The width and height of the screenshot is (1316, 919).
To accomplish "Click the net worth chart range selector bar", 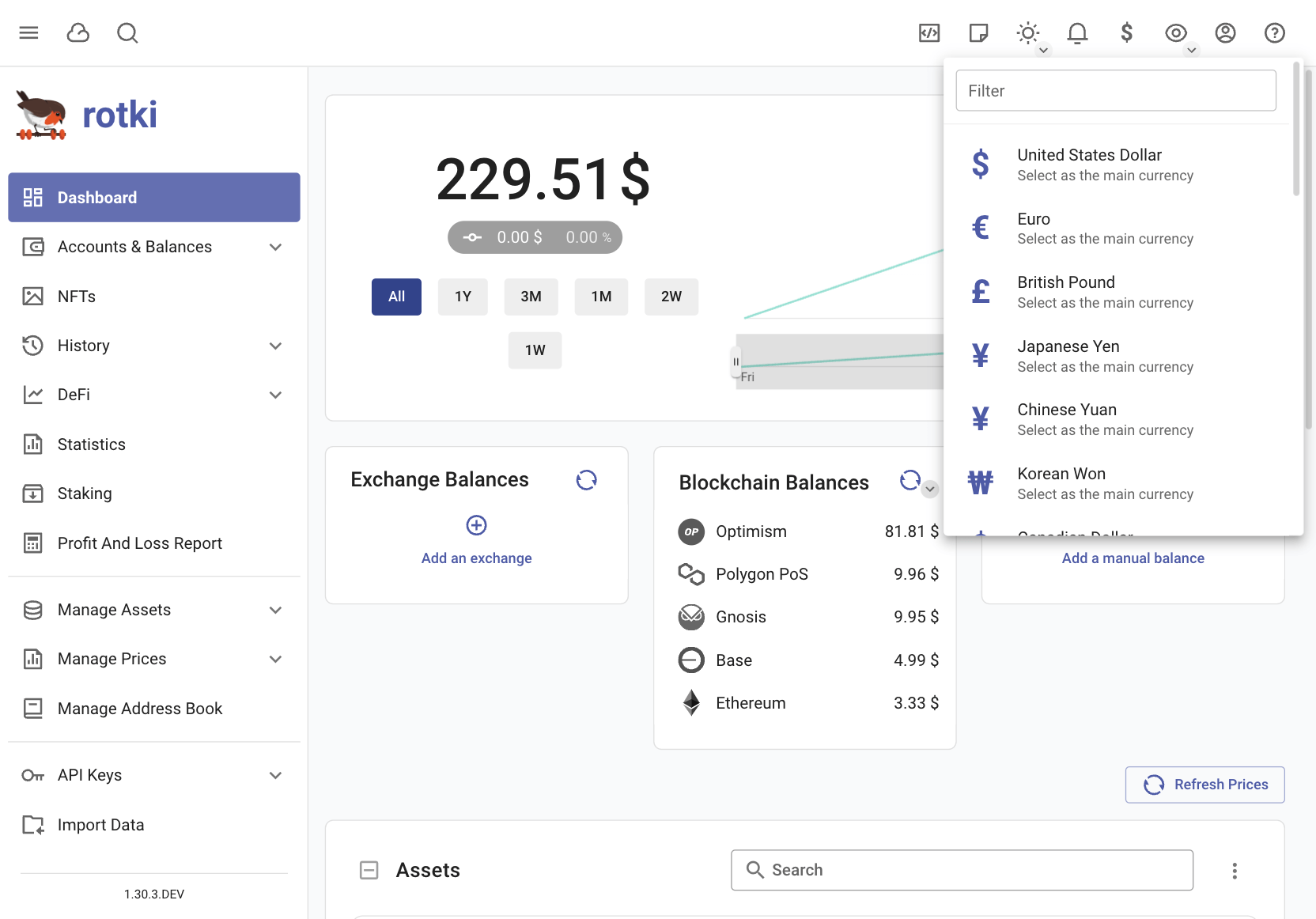I will (840, 361).
